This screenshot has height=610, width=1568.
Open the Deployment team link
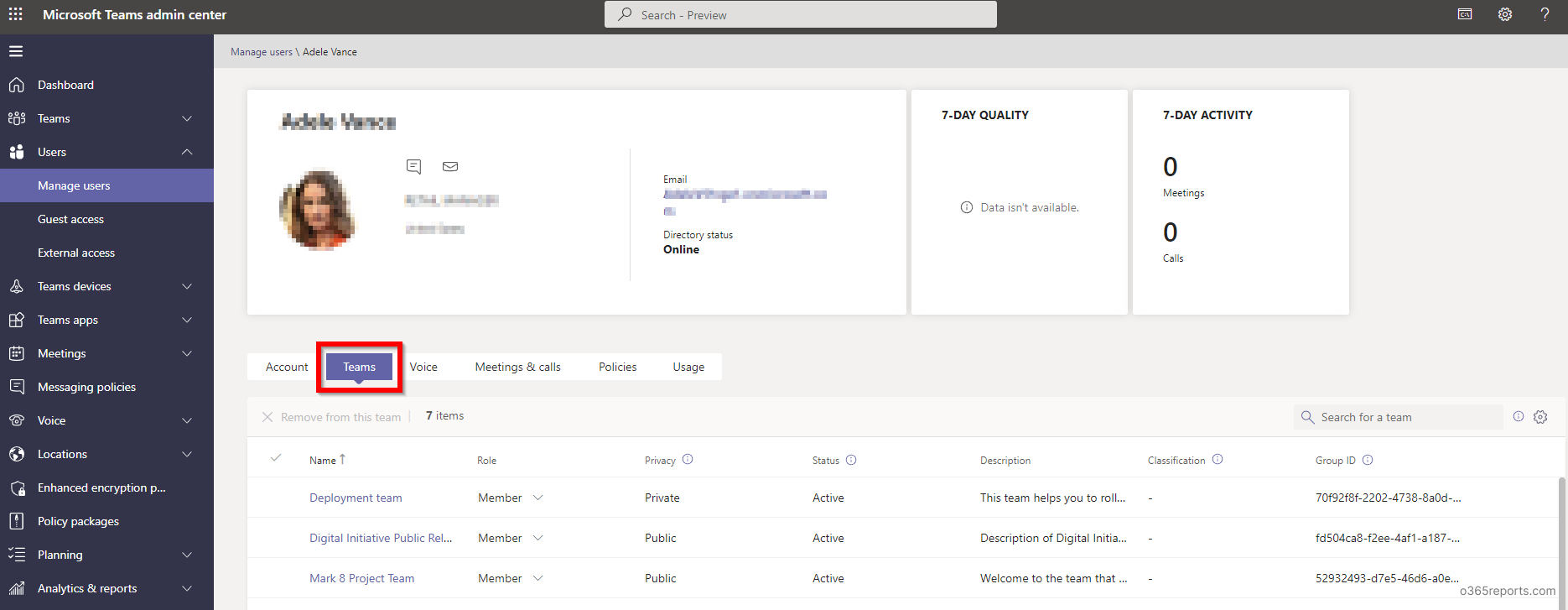click(356, 498)
